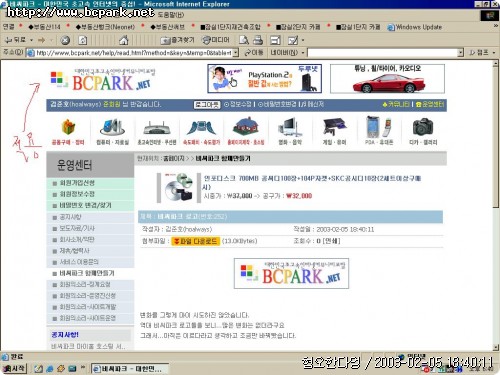This screenshot has width=500, height=375.
Task: Stop page loading with the X icon
Action: point(65,40)
